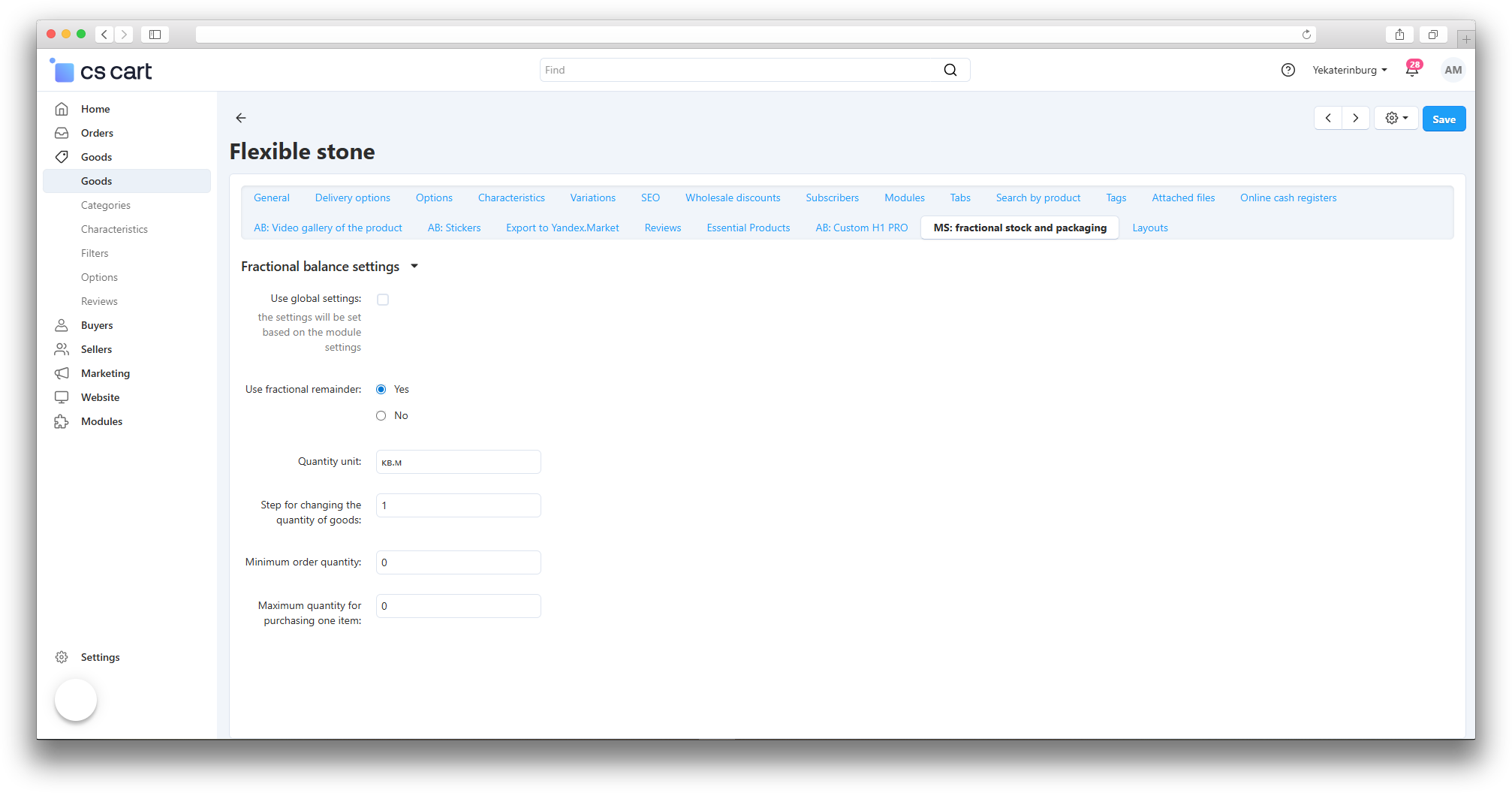The image size is (1512, 793).
Task: Open the gear actions dropdown
Action: (x=1396, y=118)
